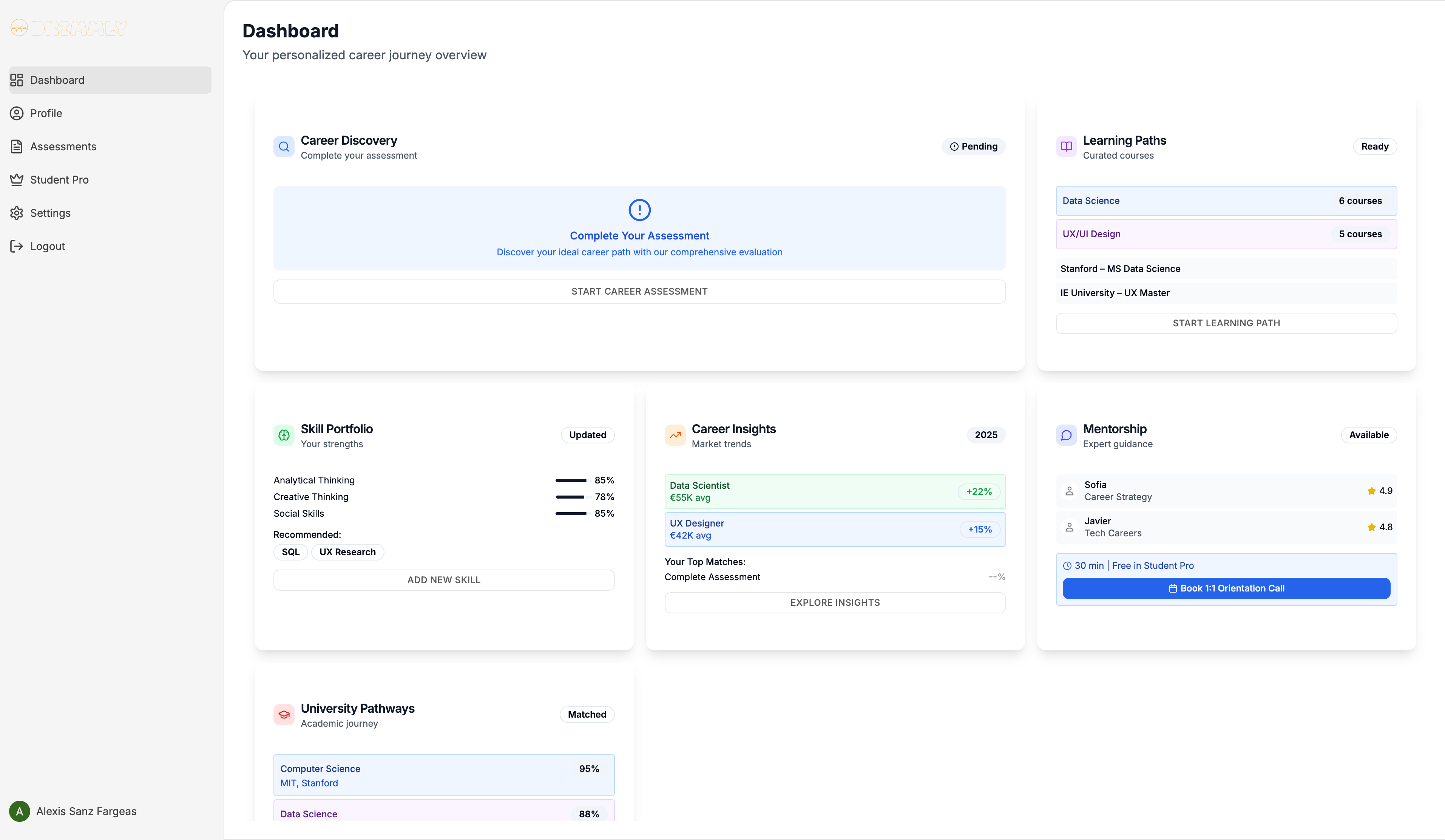Open Profile from the sidebar
The image size is (1445, 840).
point(46,114)
